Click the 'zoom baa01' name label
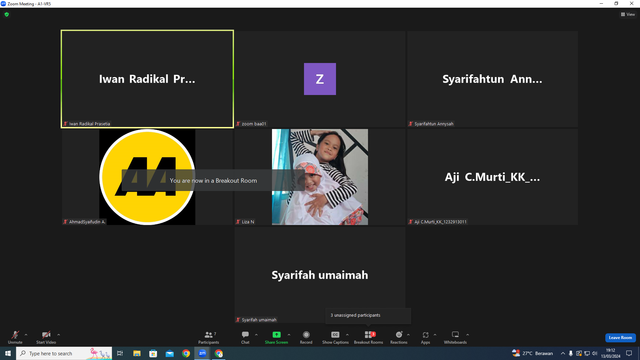640x360 pixels. [254, 124]
